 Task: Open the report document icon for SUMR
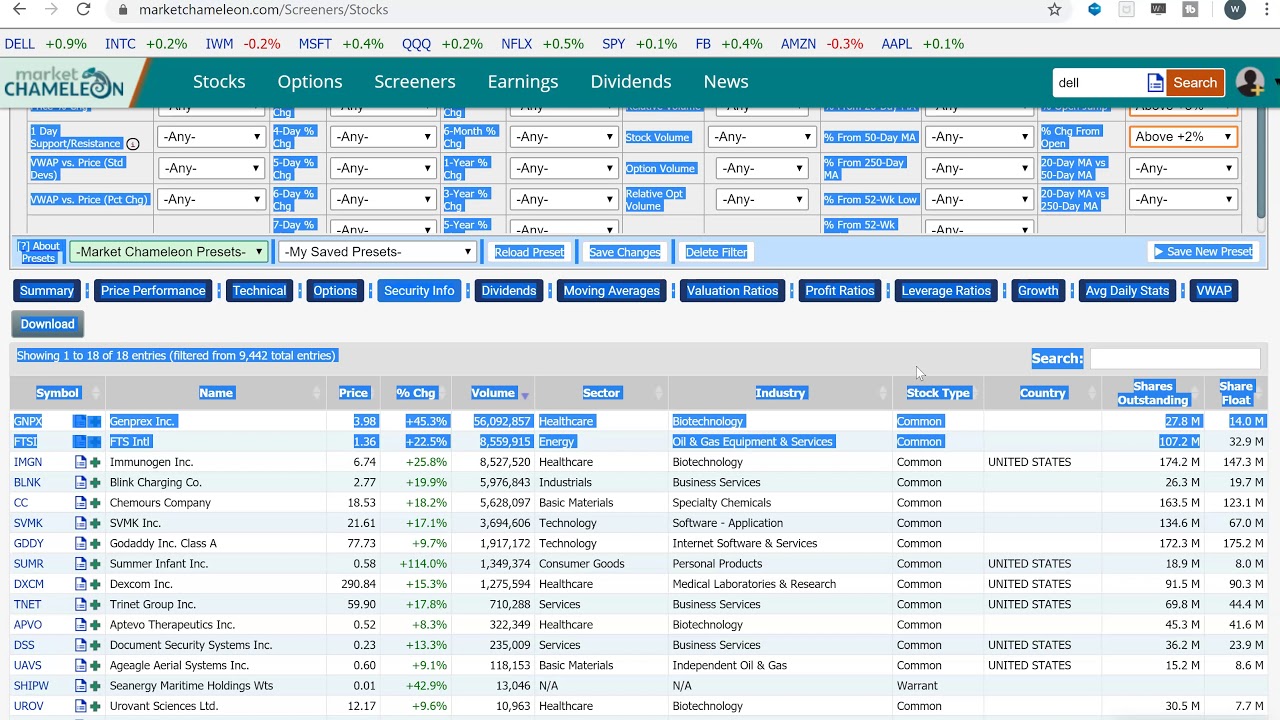[81, 564]
